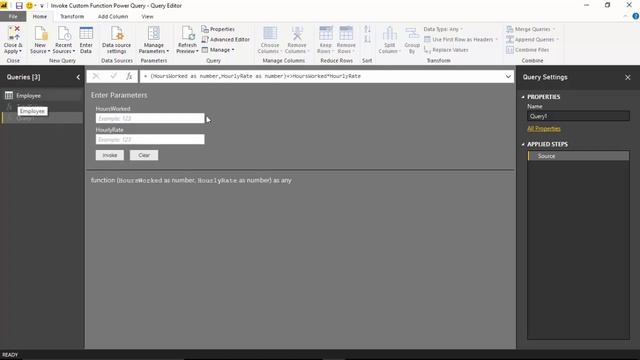Switch to the Transform tab
The image size is (640, 360).
pyautogui.click(x=72, y=16)
